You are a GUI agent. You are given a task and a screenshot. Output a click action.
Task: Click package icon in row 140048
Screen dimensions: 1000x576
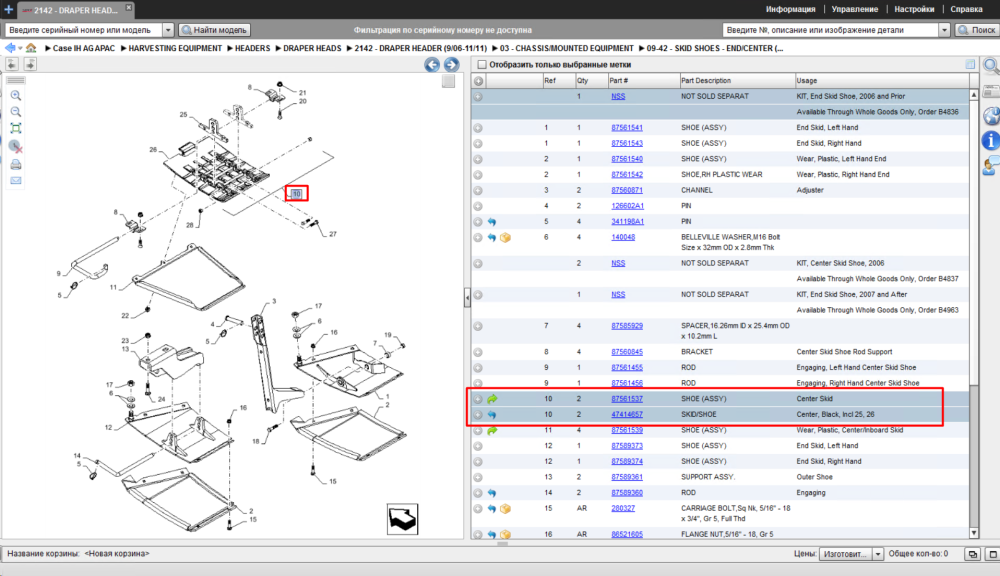[x=505, y=237]
